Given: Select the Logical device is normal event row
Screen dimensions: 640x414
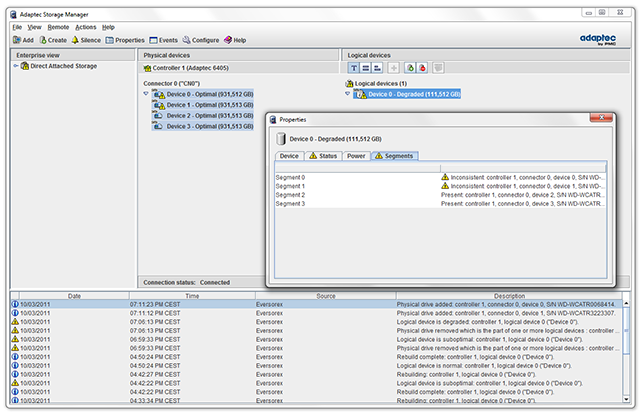Looking at the screenshot, I should [x=317, y=365].
